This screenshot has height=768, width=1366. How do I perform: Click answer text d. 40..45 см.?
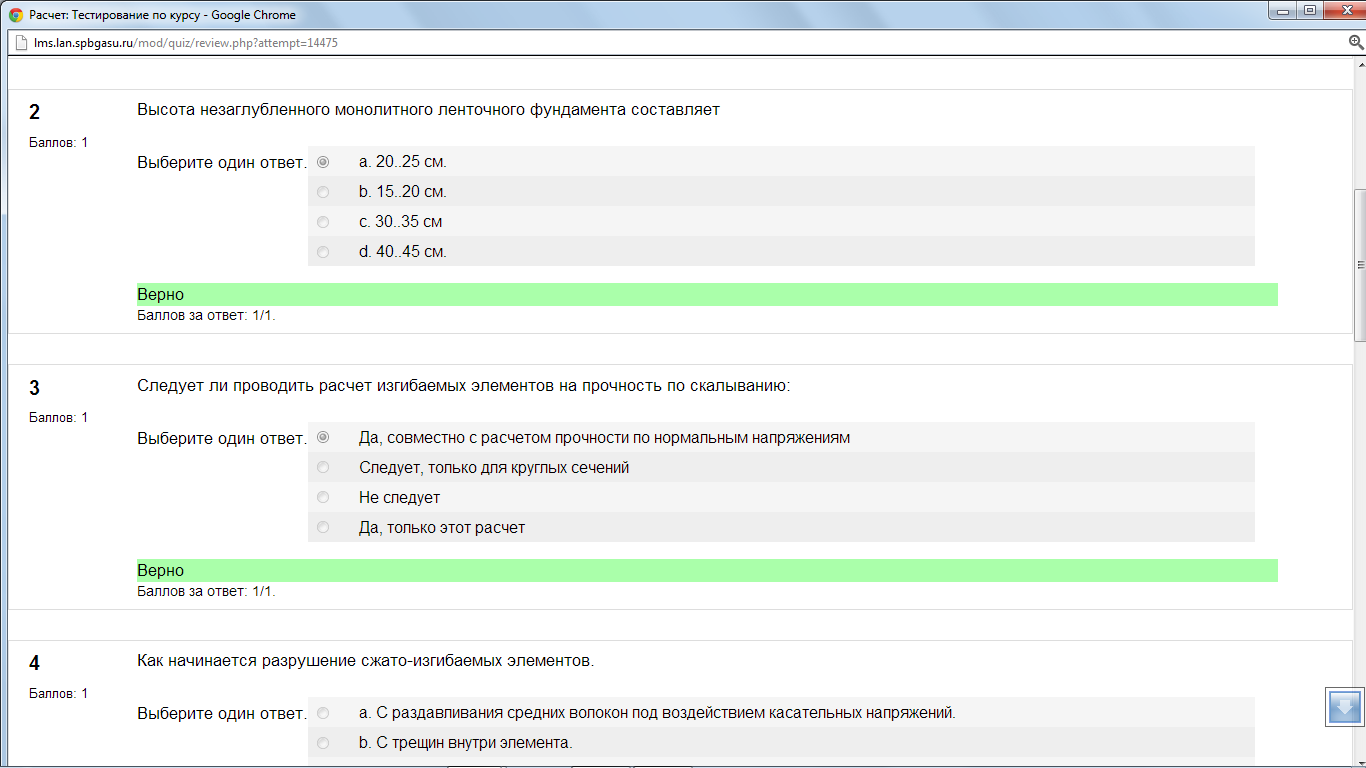coord(403,252)
